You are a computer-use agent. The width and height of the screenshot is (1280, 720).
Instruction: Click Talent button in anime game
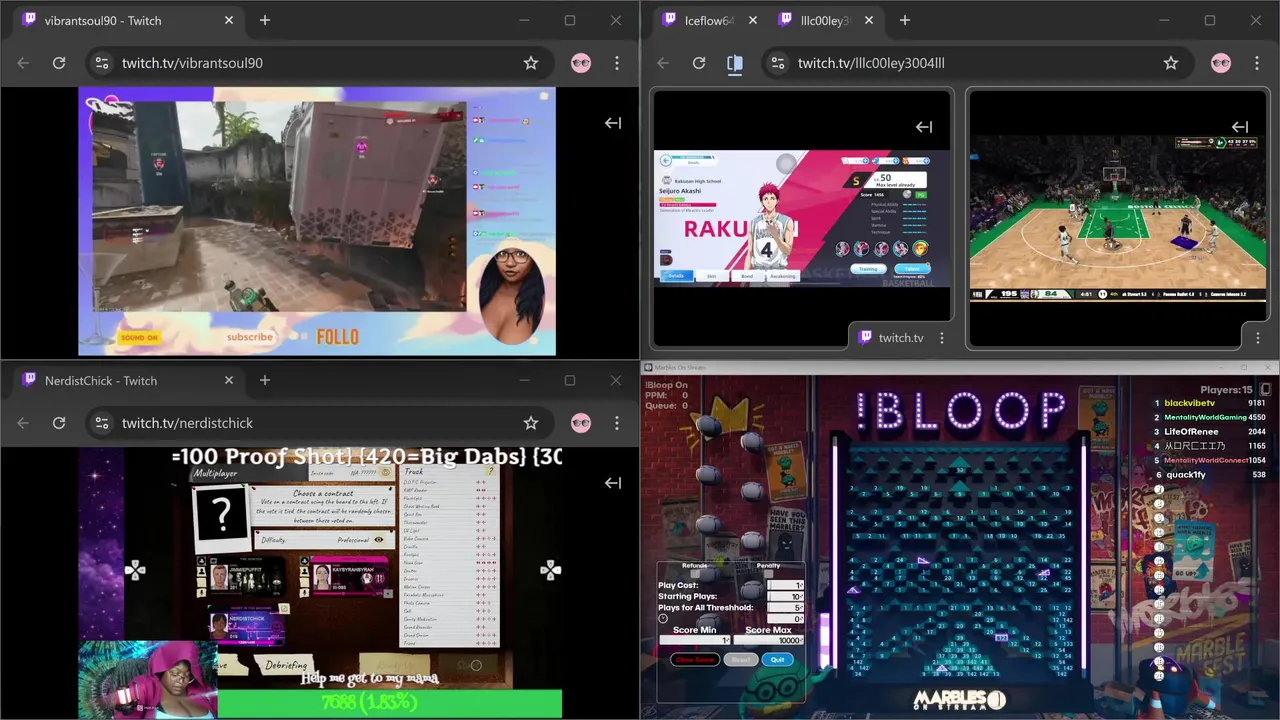click(912, 268)
